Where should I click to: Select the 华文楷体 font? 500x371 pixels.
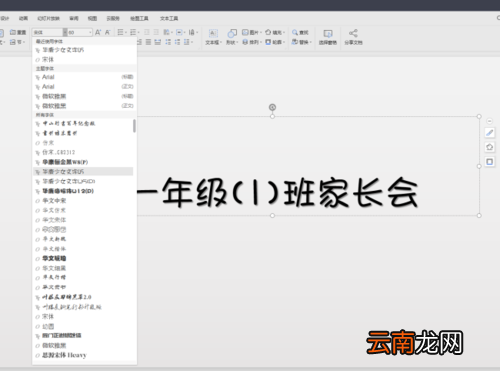click(x=83, y=249)
